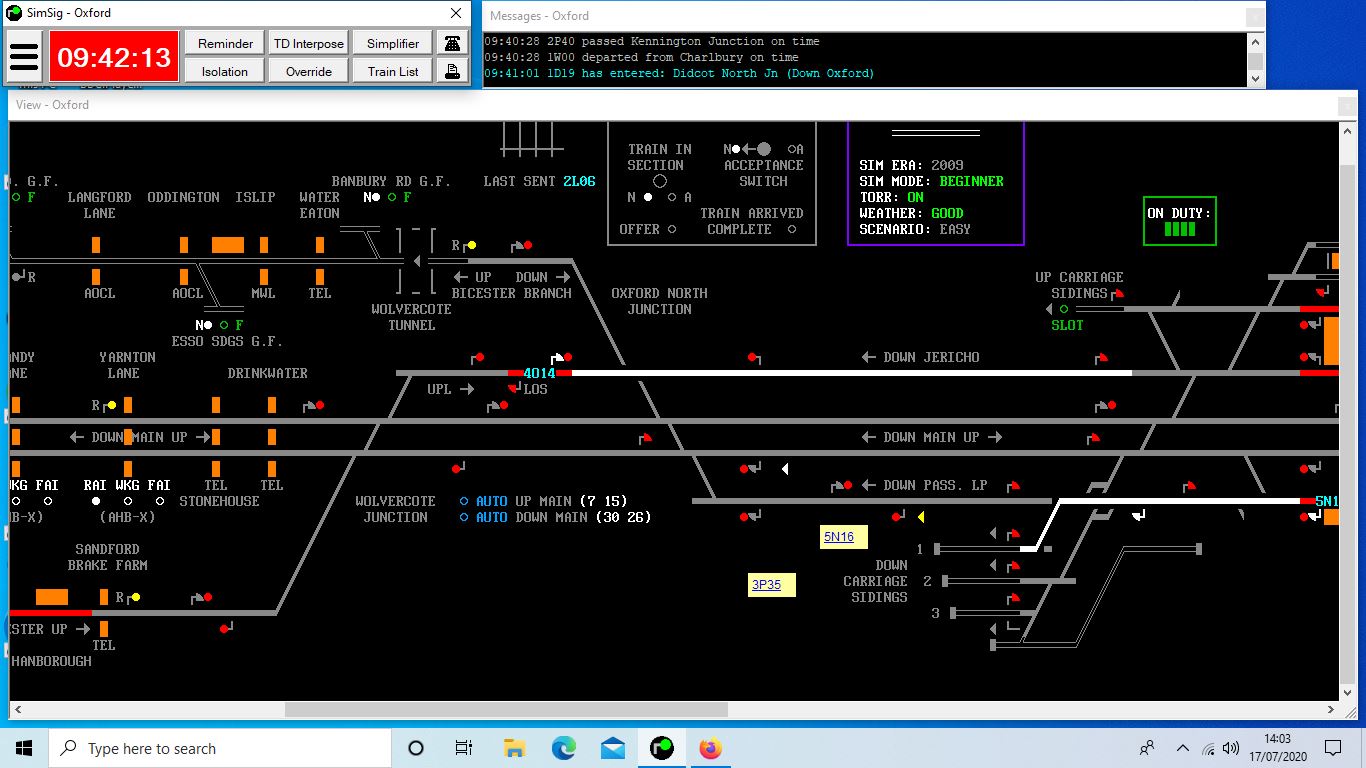Click the ON DUTY green indicator

(x=1180, y=229)
